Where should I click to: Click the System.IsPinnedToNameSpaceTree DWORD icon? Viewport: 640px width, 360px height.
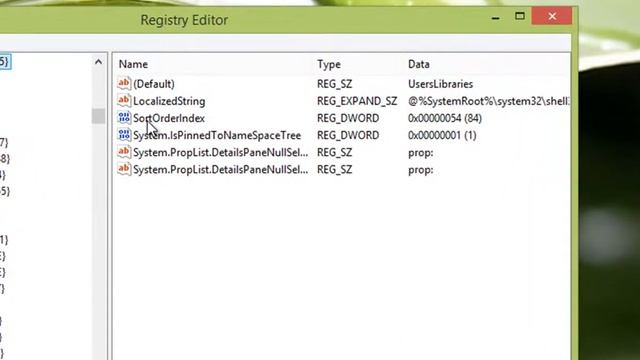click(x=124, y=135)
